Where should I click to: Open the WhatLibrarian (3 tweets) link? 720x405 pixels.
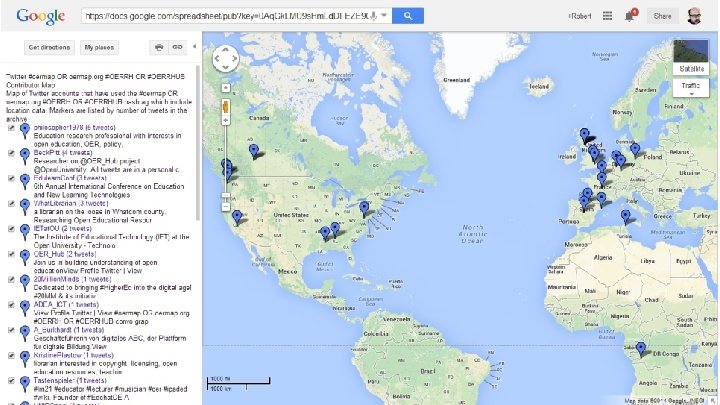71,203
